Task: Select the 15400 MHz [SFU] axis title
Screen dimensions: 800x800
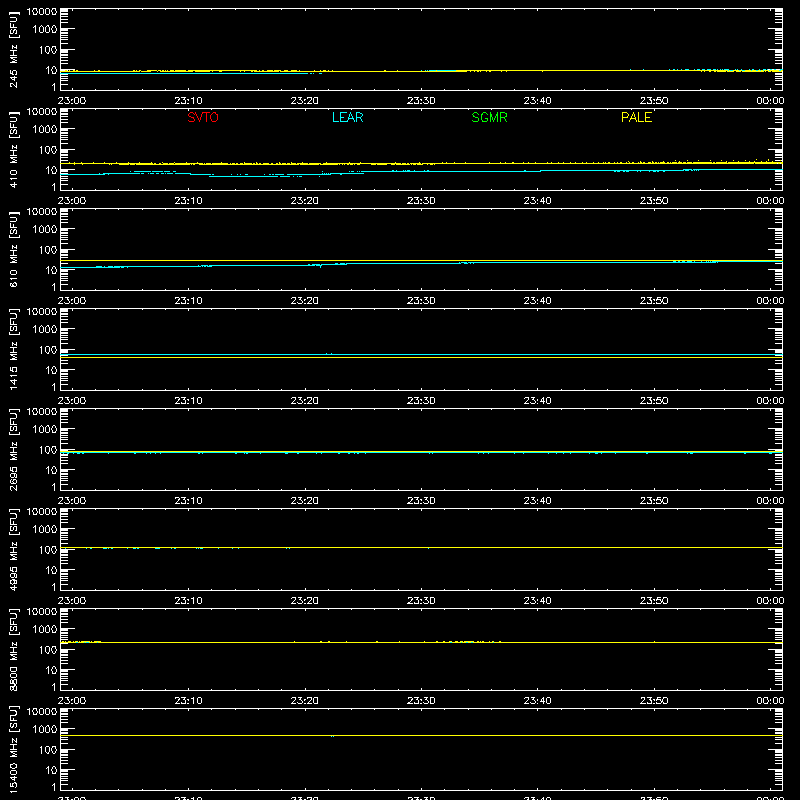Action: (13, 749)
